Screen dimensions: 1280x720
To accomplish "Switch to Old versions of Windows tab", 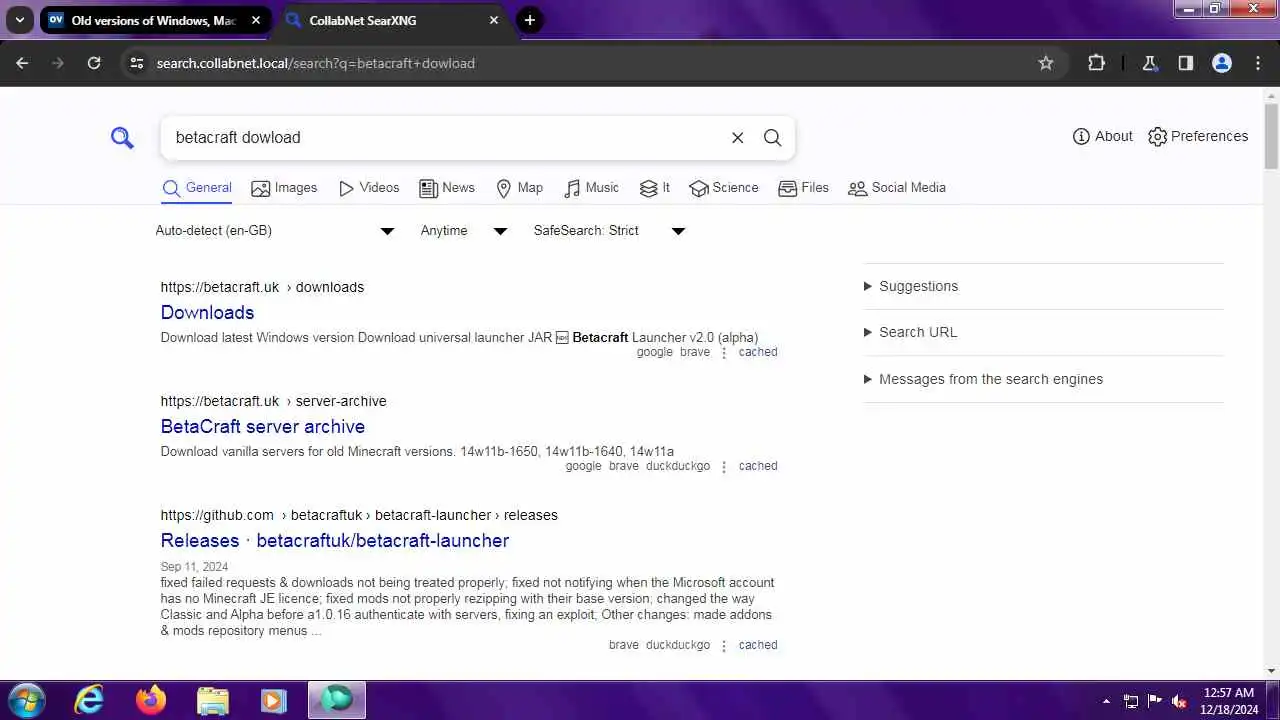I will [155, 20].
